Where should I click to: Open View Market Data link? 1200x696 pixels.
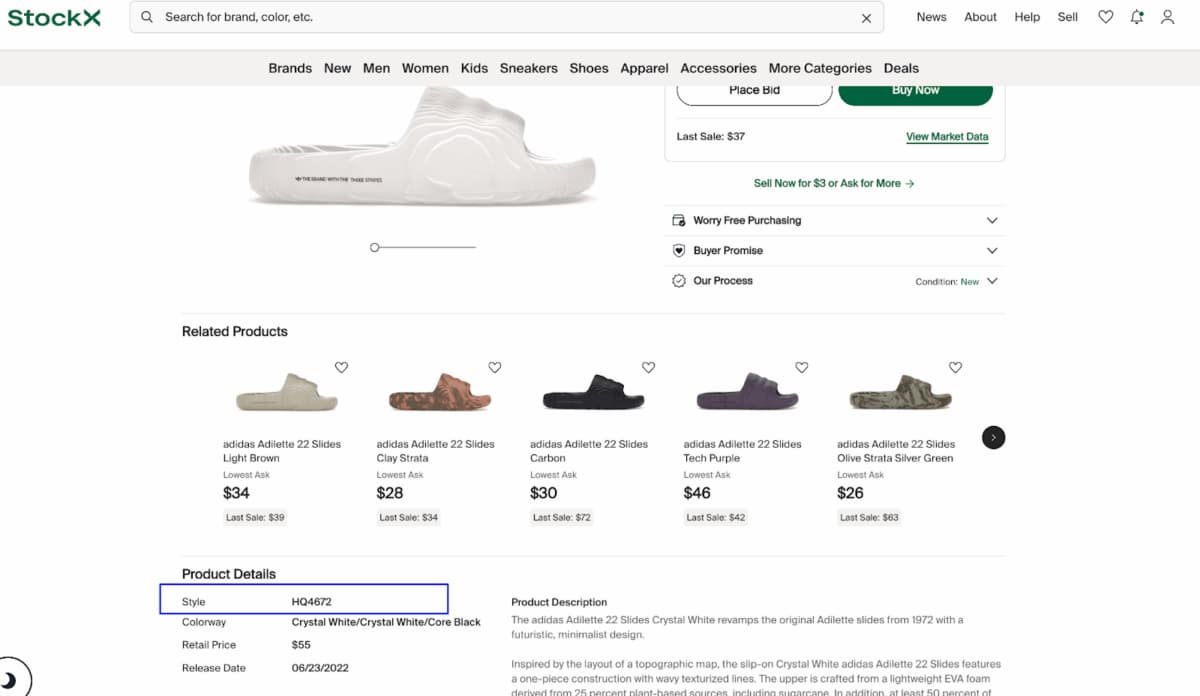(947, 137)
